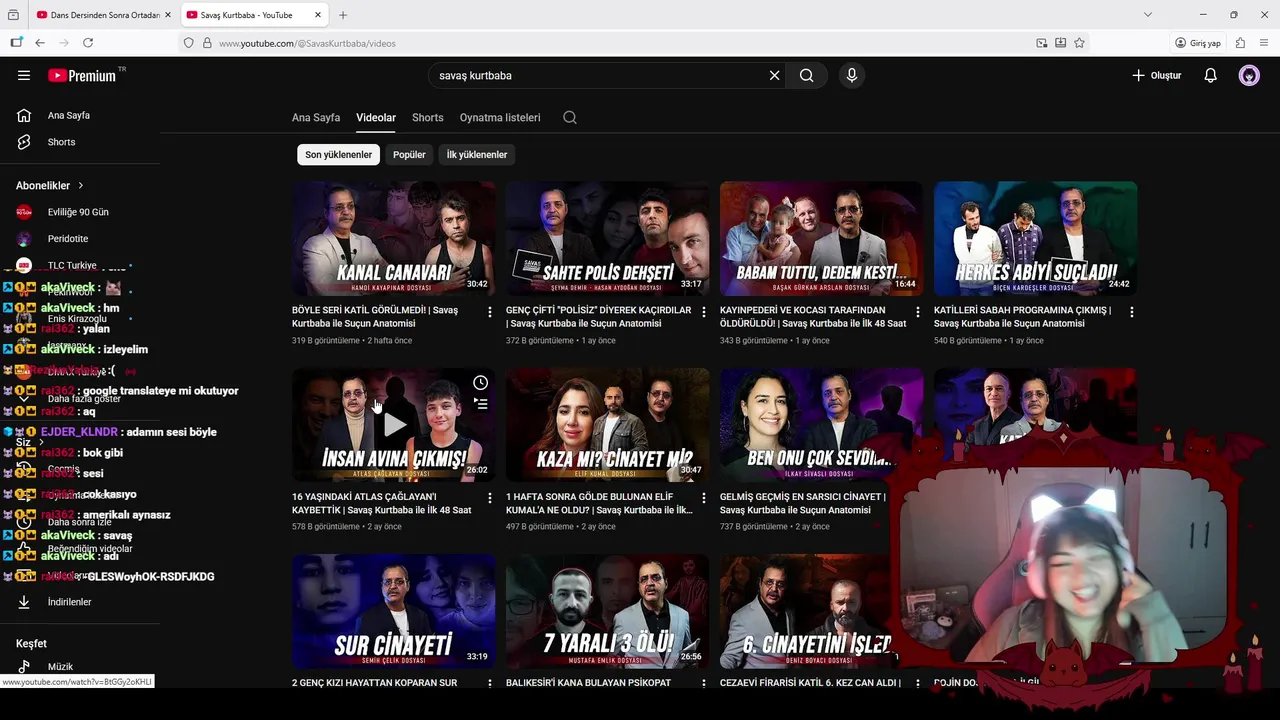Add the Atlas Çağlayan video to Watch Later
1280x720 pixels.
[481, 383]
